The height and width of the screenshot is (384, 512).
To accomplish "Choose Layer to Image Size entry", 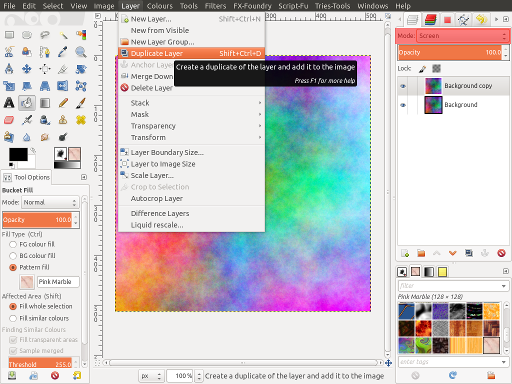I will [x=192, y=164].
